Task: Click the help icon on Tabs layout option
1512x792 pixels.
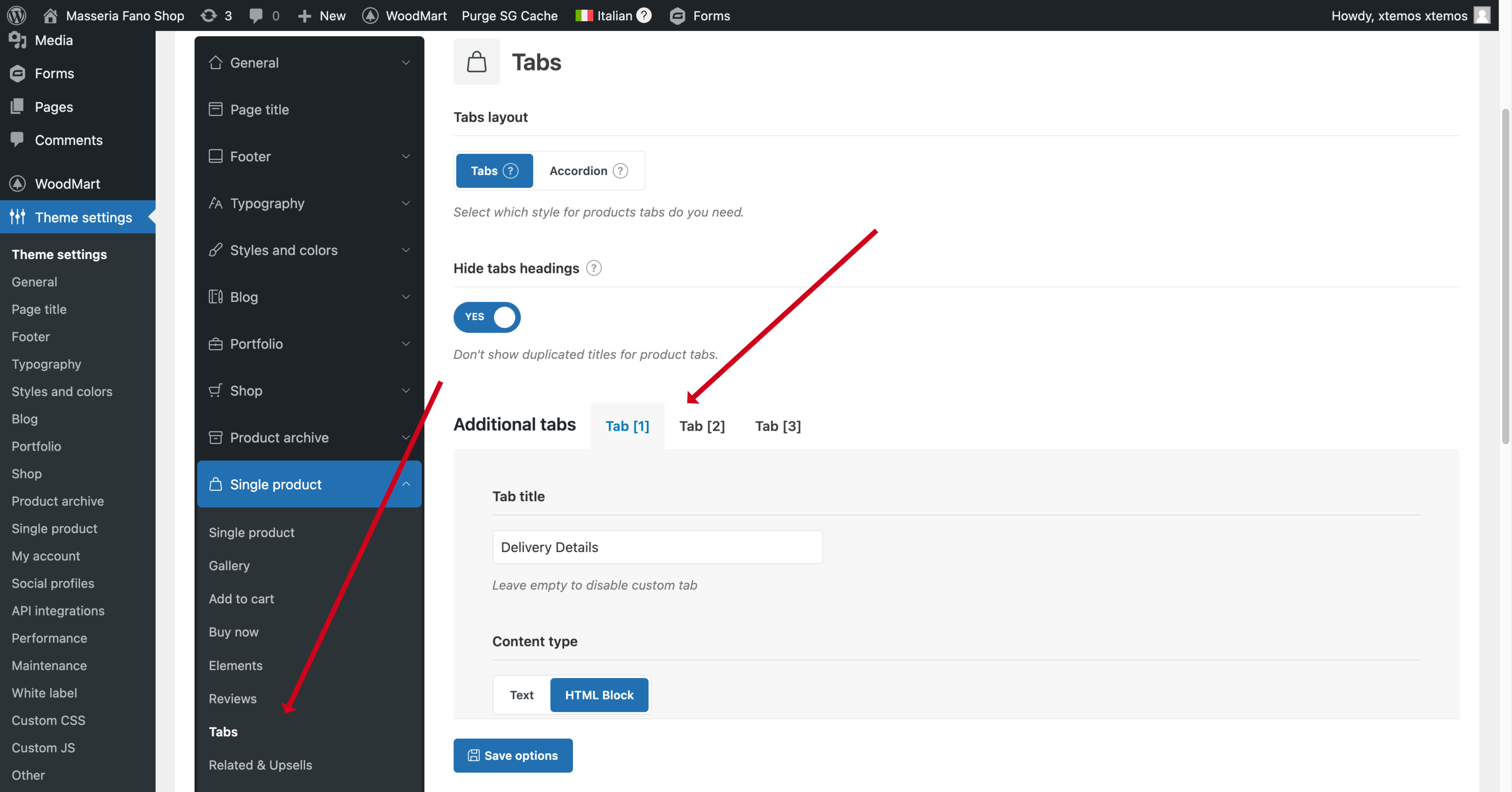Action: pyautogui.click(x=511, y=171)
